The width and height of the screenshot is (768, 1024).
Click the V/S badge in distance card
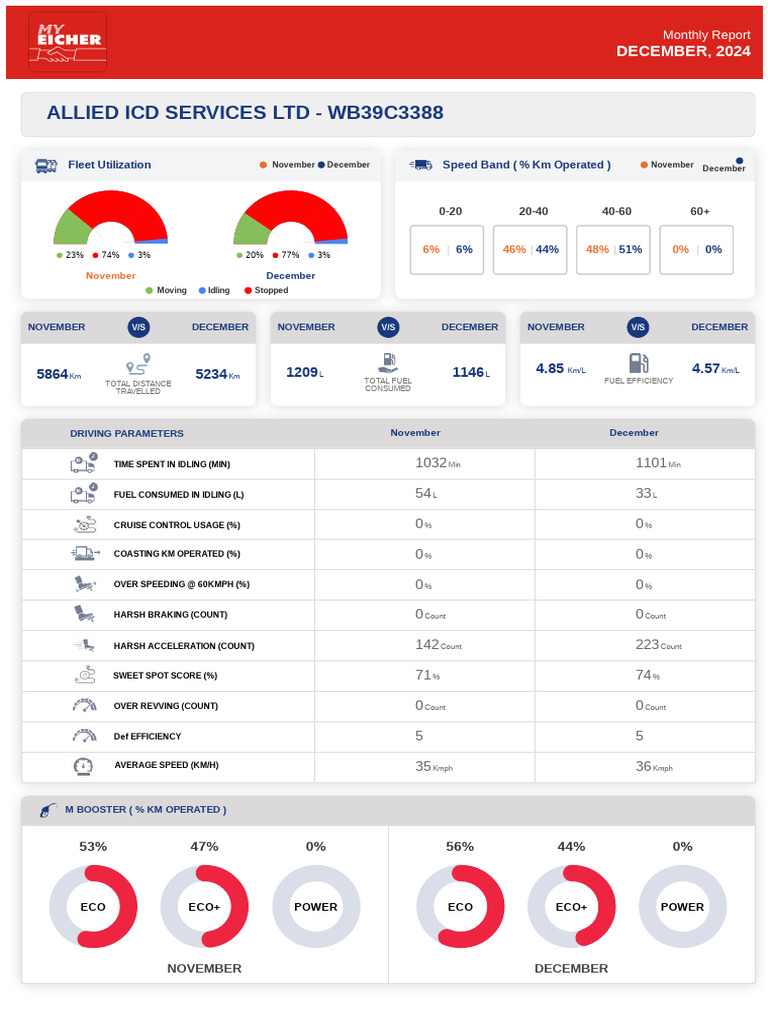[x=138, y=327]
